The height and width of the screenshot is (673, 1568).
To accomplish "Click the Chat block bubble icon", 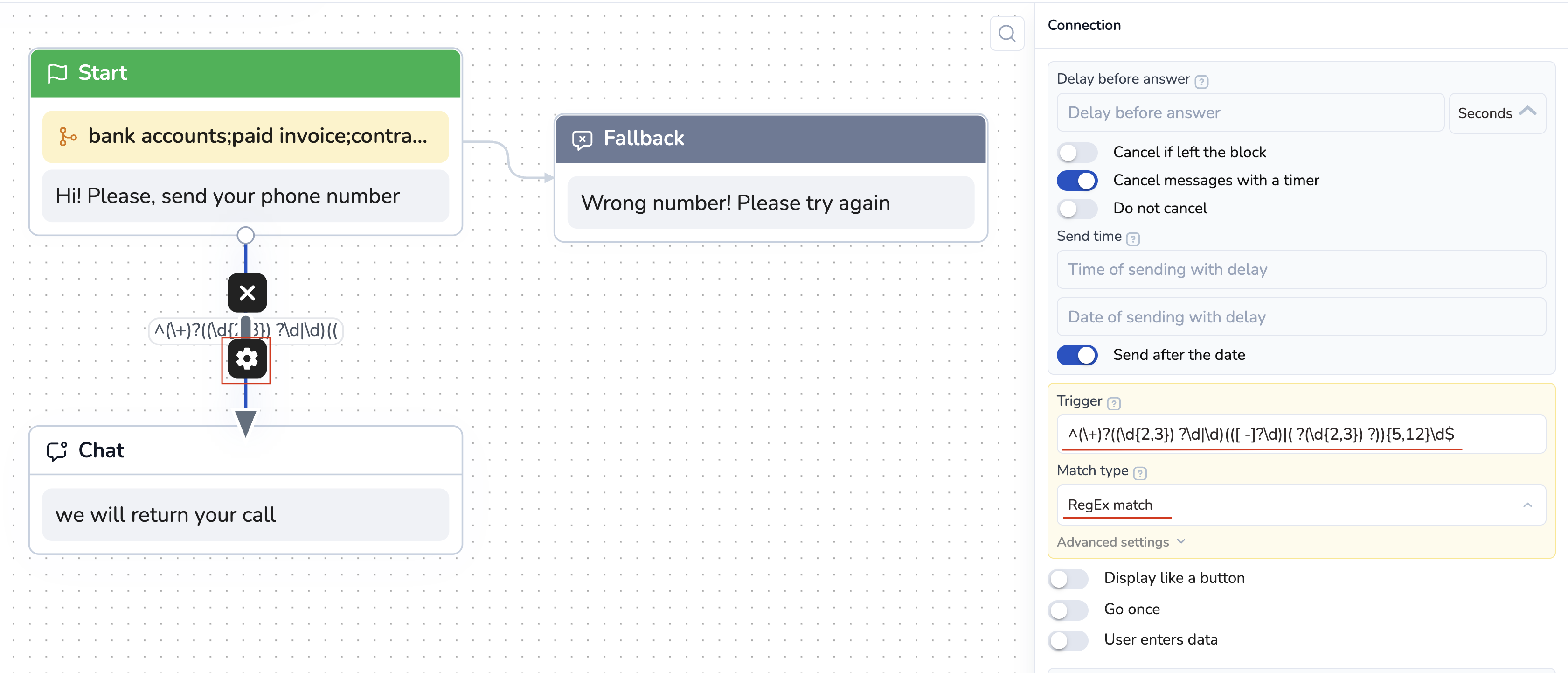I will (57, 451).
